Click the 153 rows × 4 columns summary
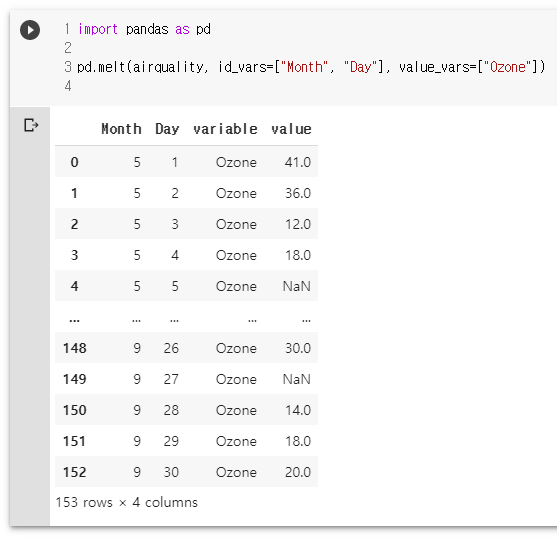Viewport: 557px width, 539px height. [x=126, y=502]
